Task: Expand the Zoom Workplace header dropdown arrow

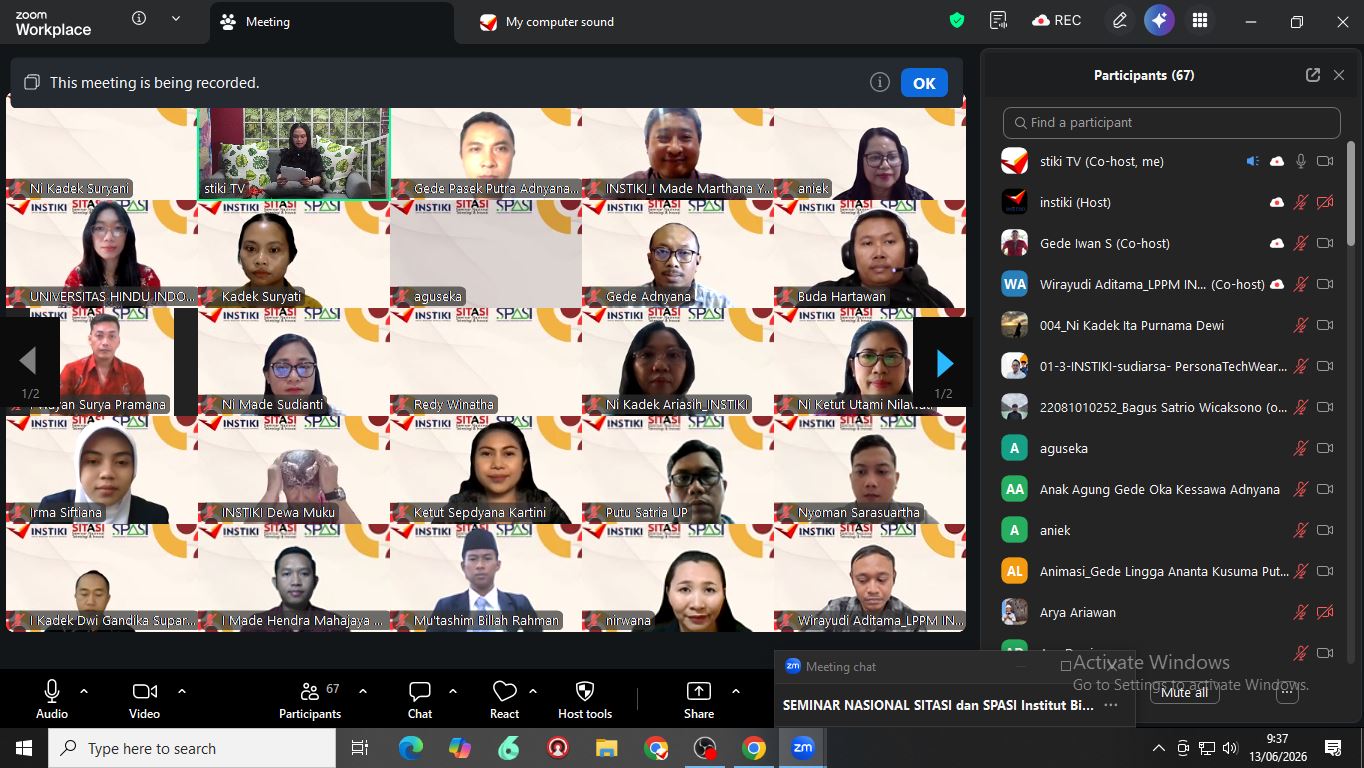Action: tap(176, 19)
